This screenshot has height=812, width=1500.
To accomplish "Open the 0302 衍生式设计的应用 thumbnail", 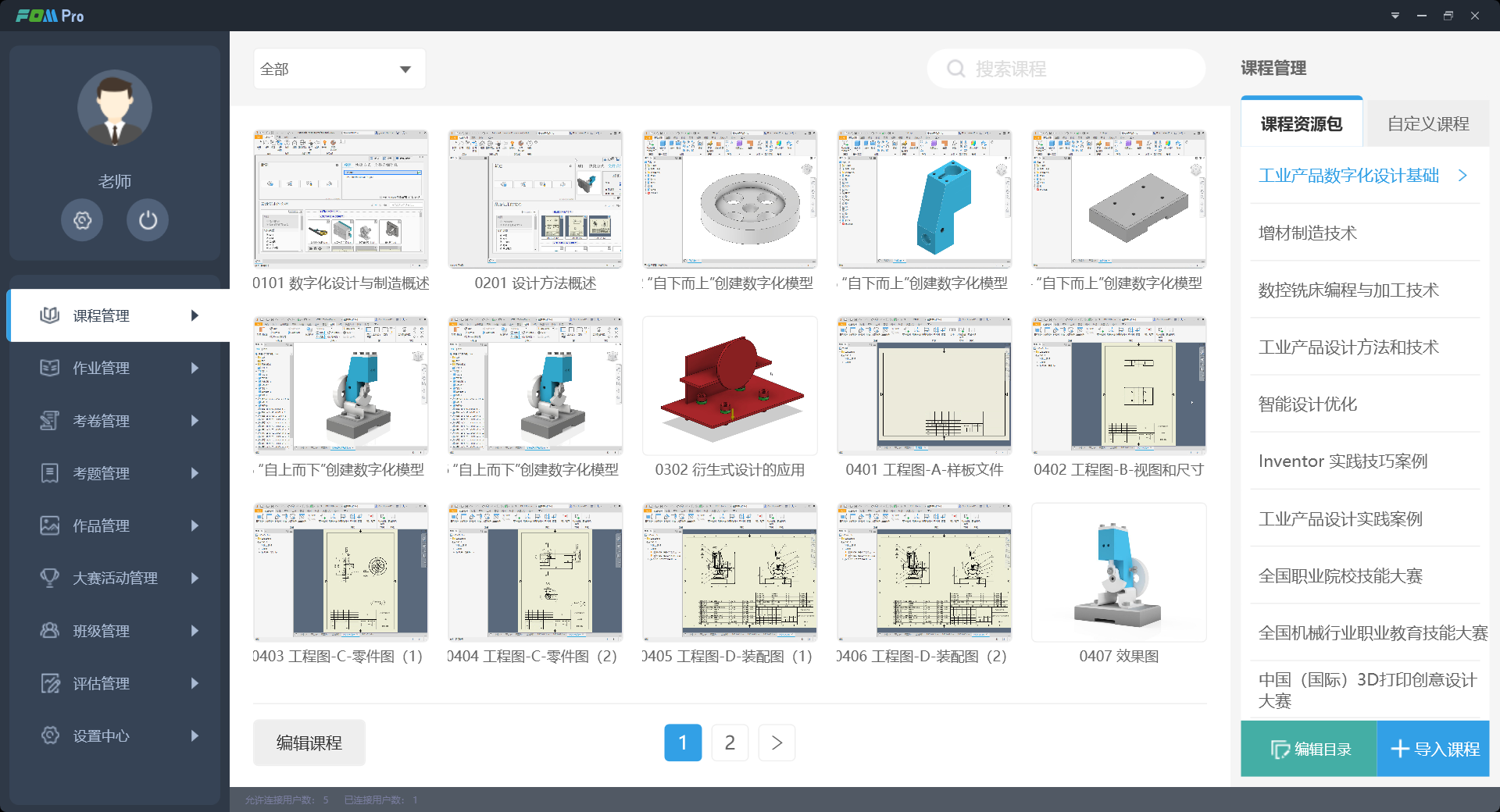I will (730, 386).
